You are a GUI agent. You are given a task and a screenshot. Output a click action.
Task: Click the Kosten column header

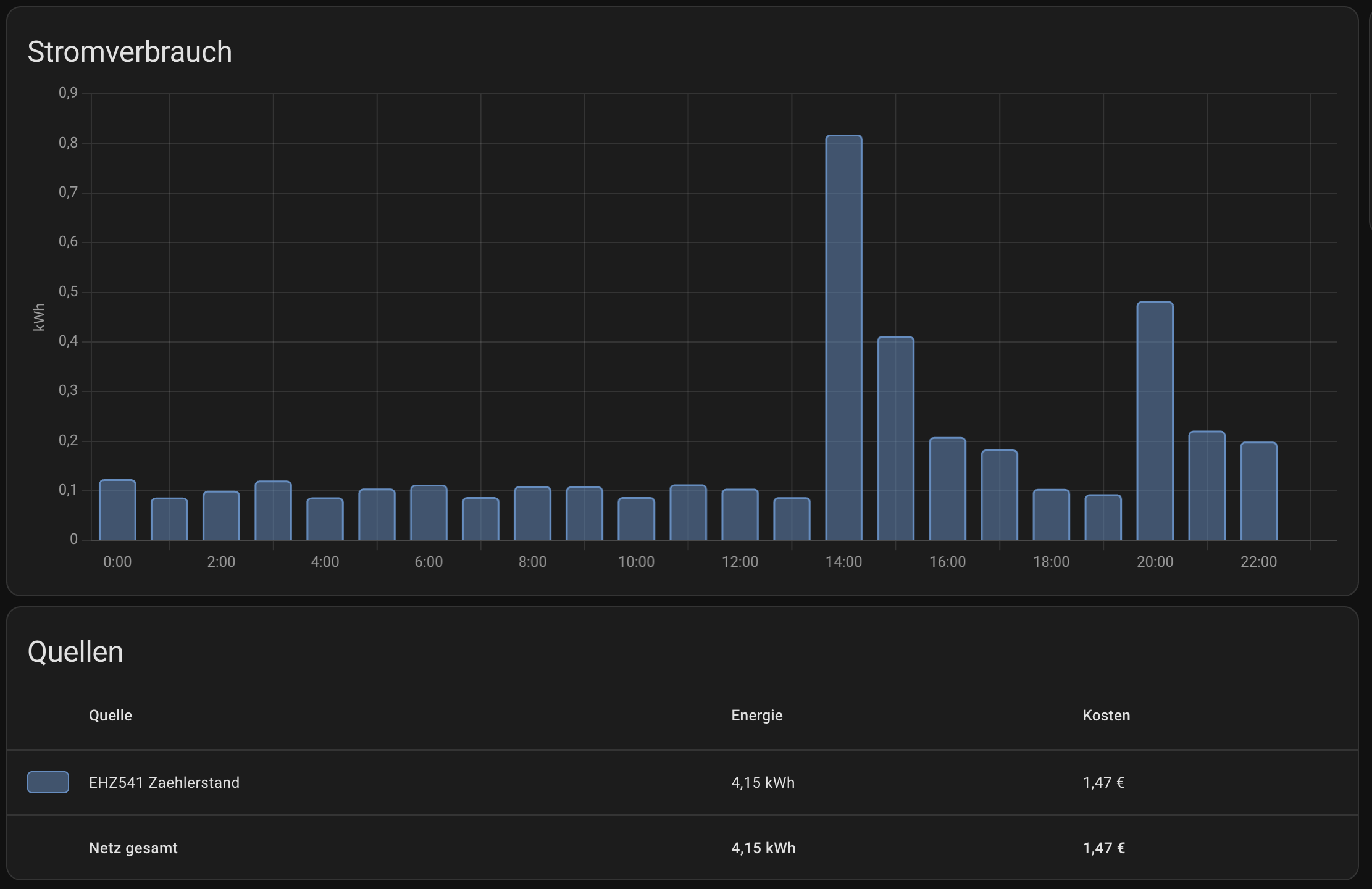(1106, 716)
